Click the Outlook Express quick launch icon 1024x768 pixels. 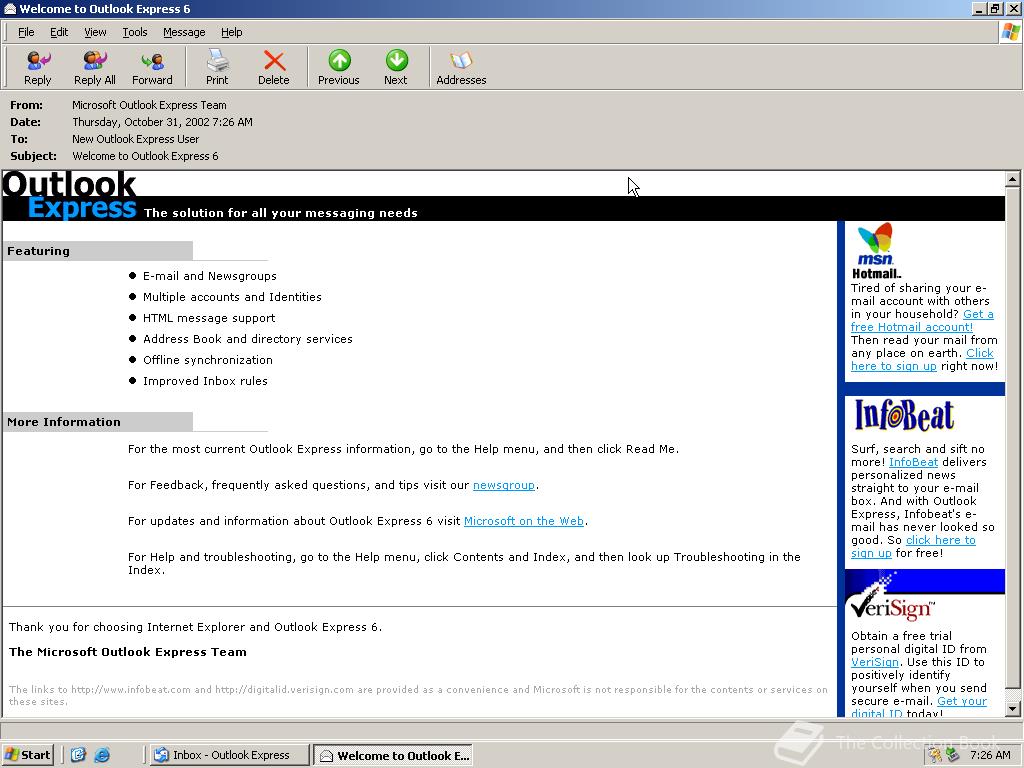pos(78,755)
